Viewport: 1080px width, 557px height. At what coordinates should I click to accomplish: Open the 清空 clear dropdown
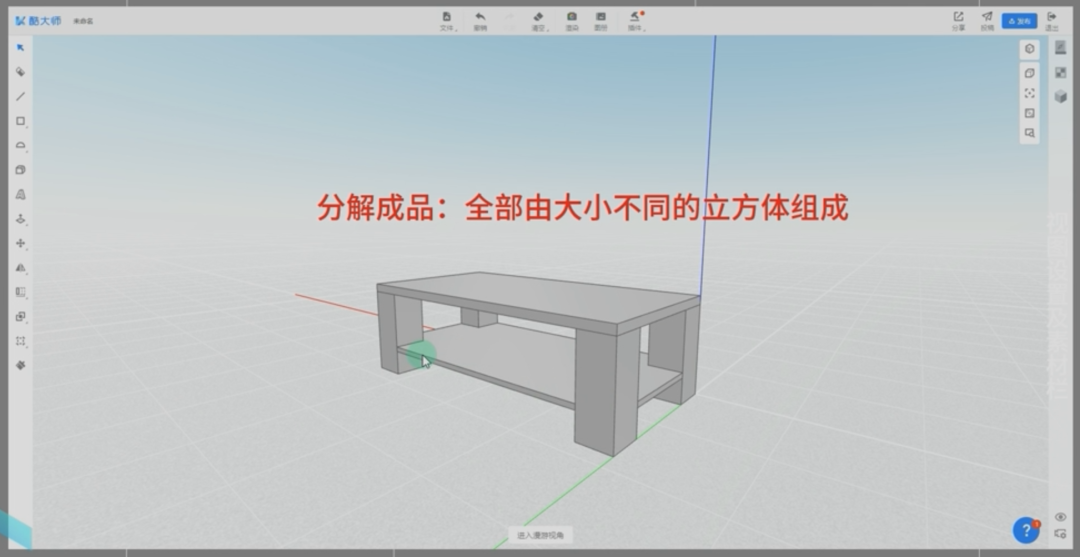[539, 21]
